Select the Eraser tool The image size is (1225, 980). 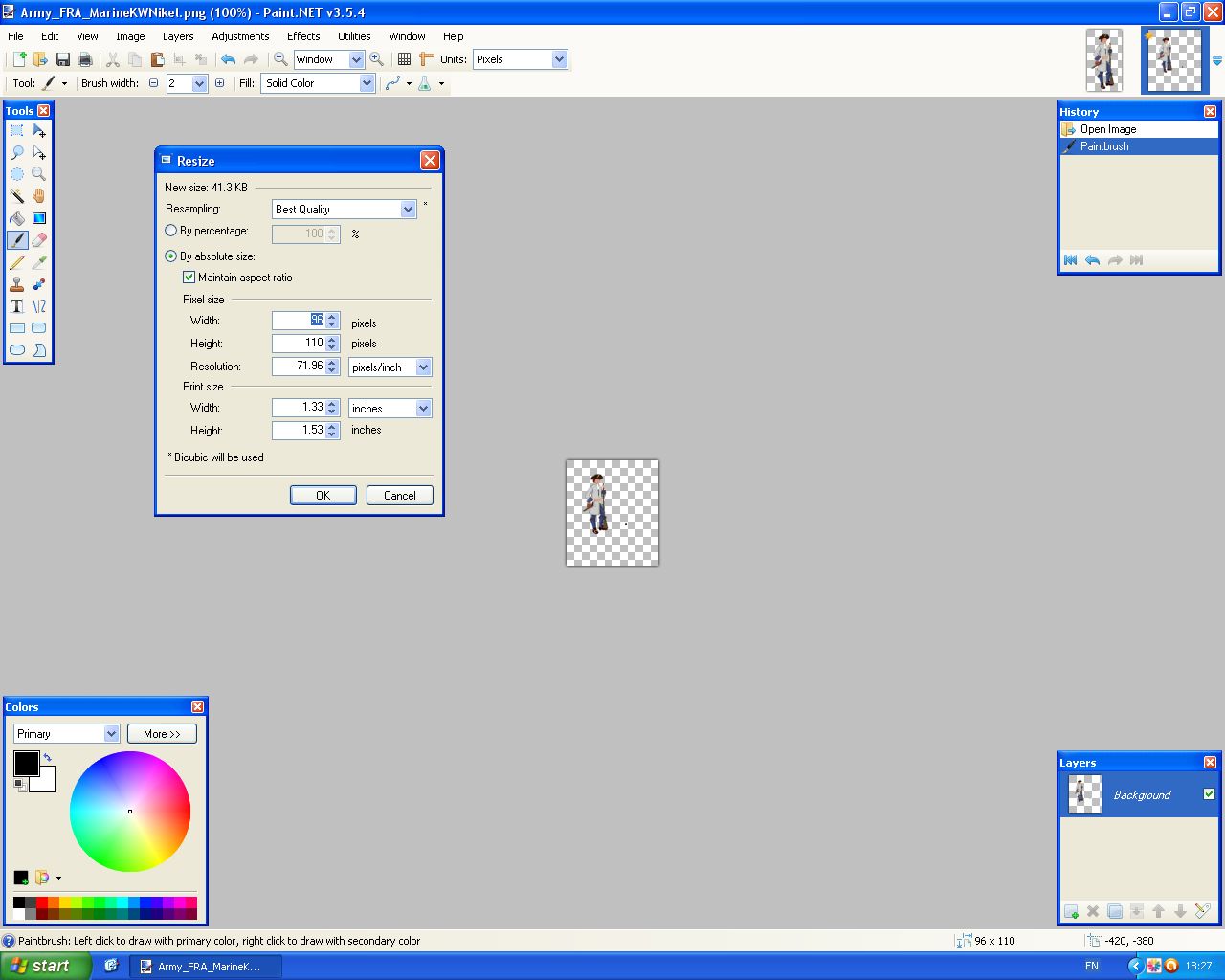click(39, 240)
